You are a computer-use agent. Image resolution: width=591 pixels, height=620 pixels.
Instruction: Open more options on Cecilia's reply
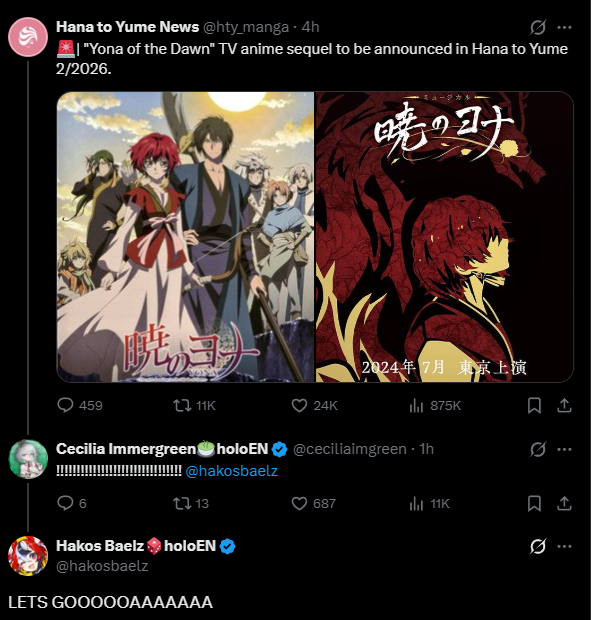[x=564, y=449]
